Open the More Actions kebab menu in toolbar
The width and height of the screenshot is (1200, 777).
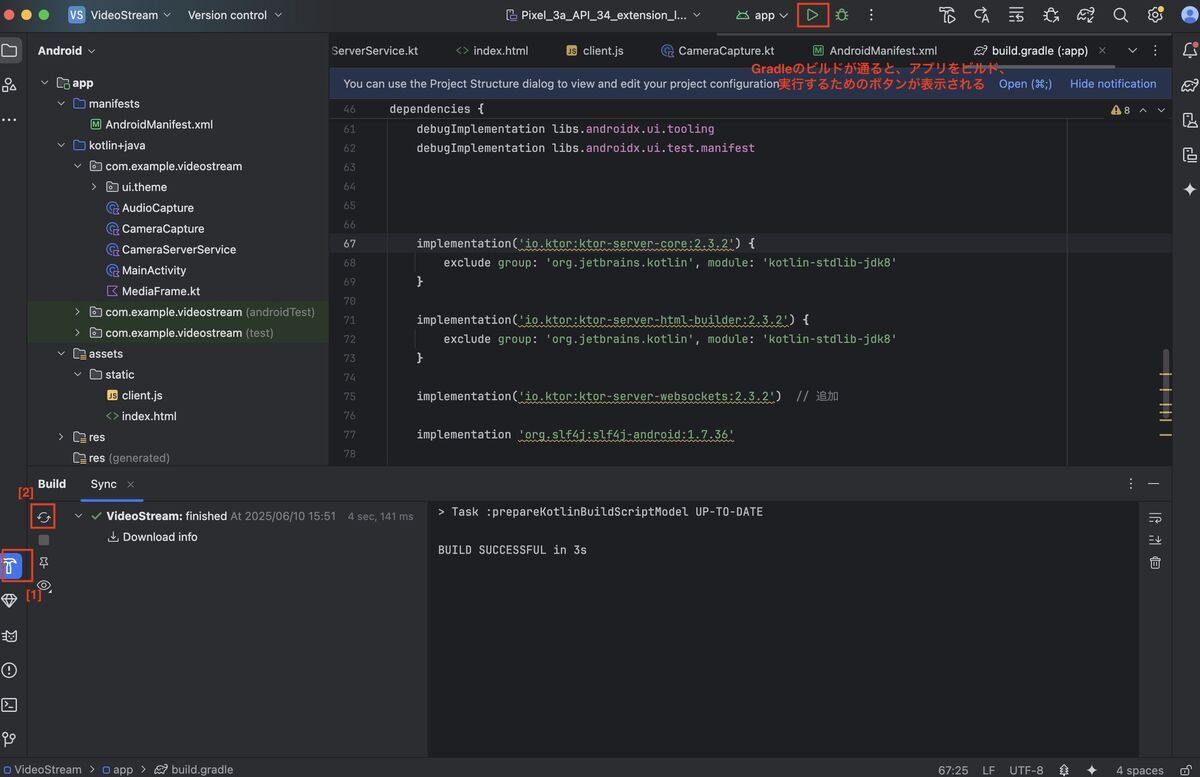pyautogui.click(x=871, y=15)
